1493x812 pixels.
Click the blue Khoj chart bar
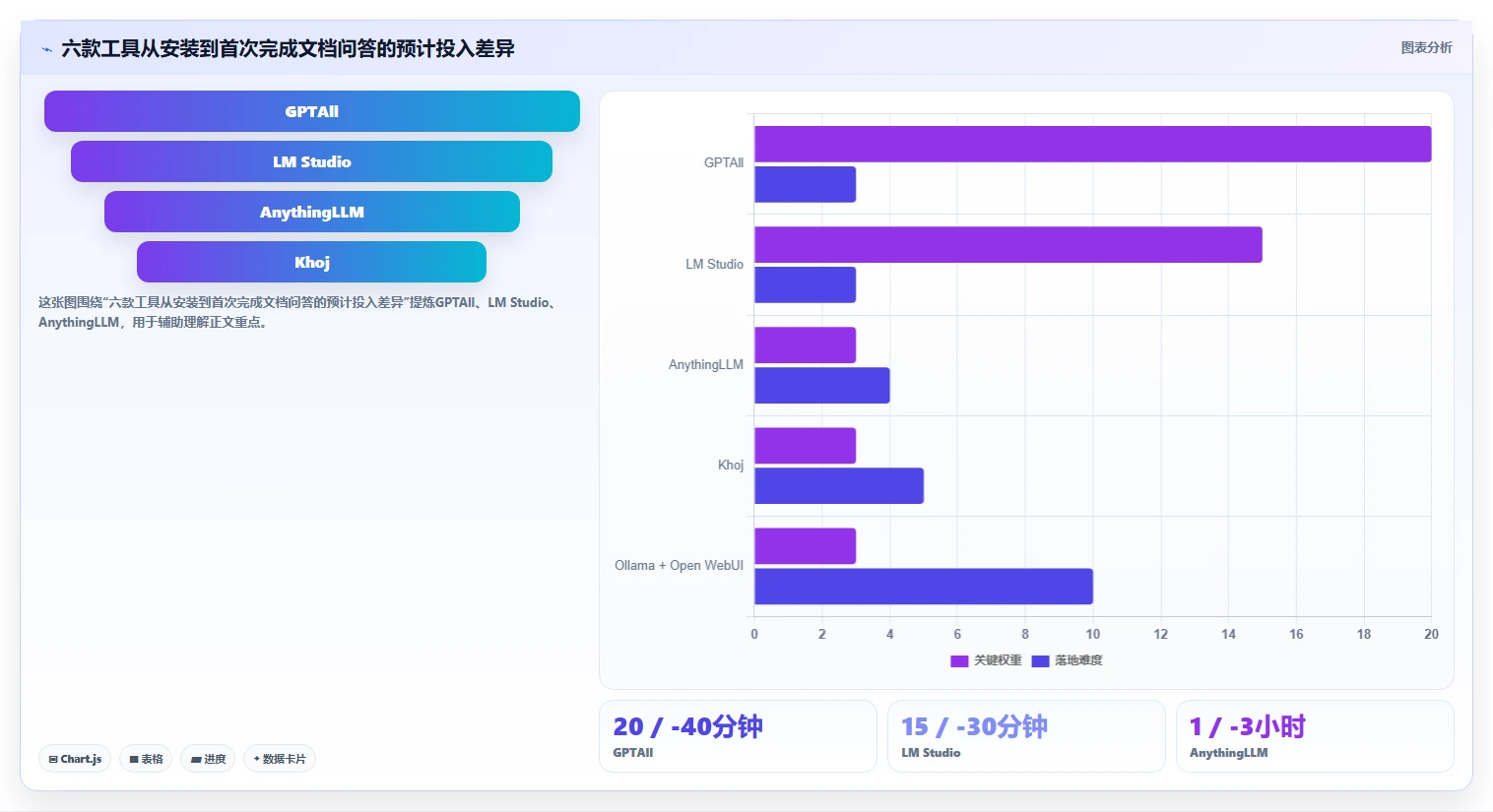pos(838,485)
